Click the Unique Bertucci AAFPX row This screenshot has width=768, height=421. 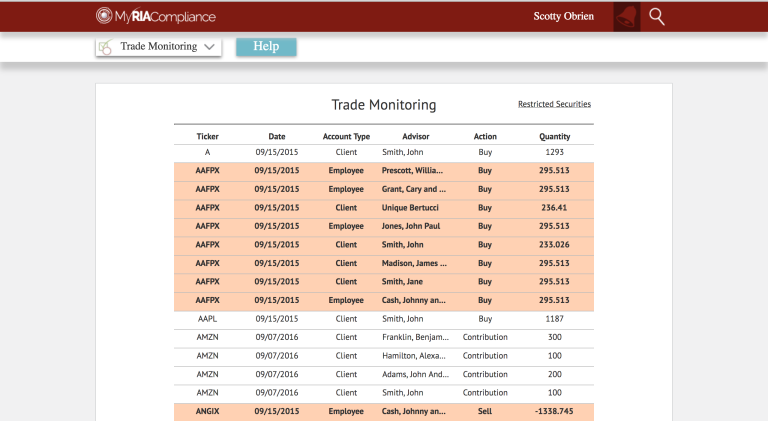383,208
